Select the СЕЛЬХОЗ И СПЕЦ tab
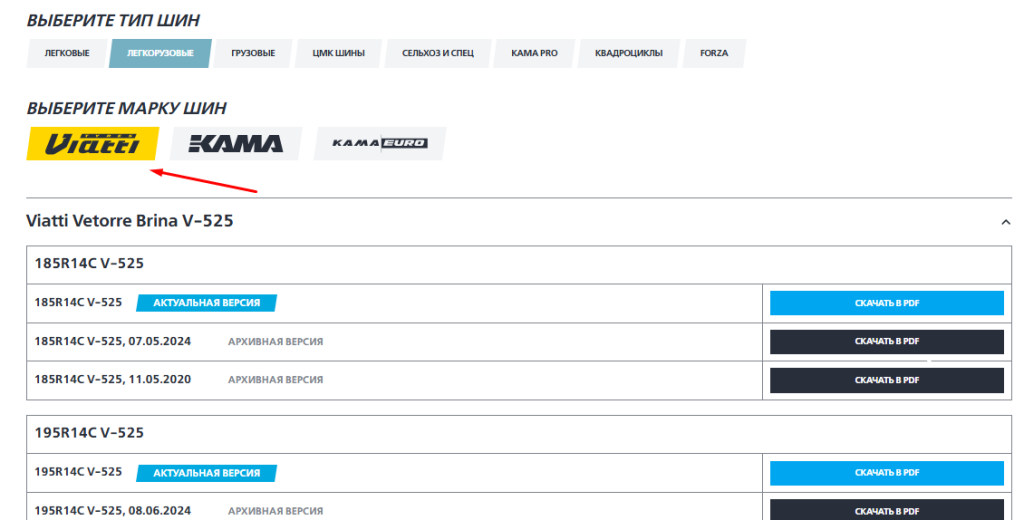Screen dimensions: 1024x520 point(438,53)
